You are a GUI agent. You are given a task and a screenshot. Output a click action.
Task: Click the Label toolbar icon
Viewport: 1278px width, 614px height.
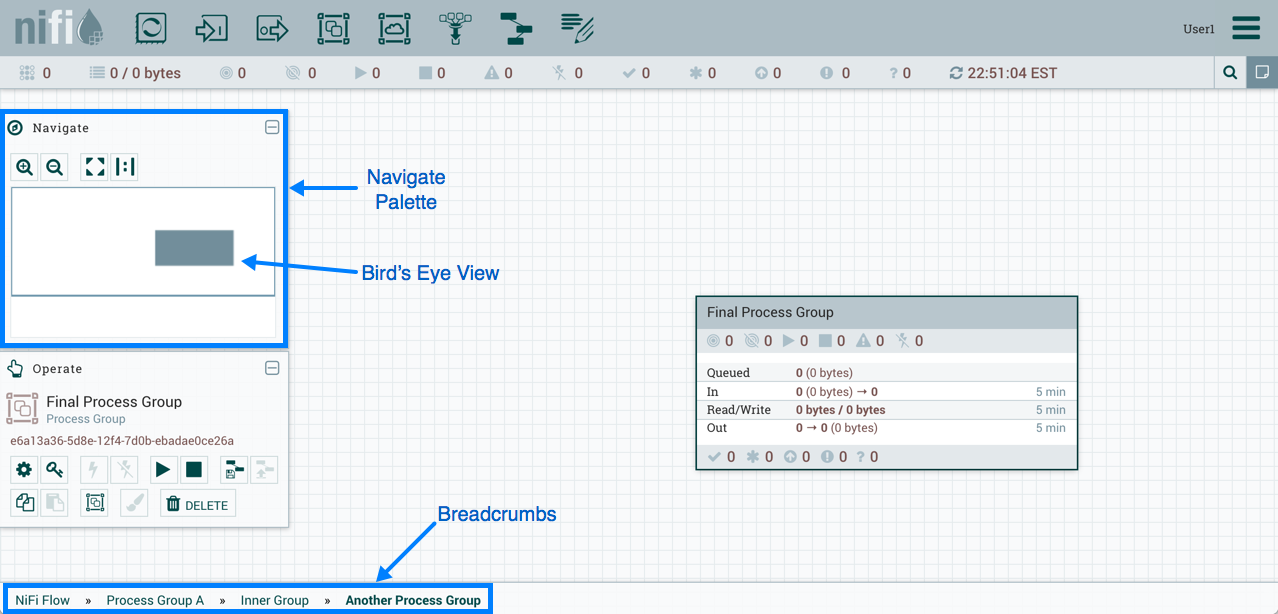[577, 28]
